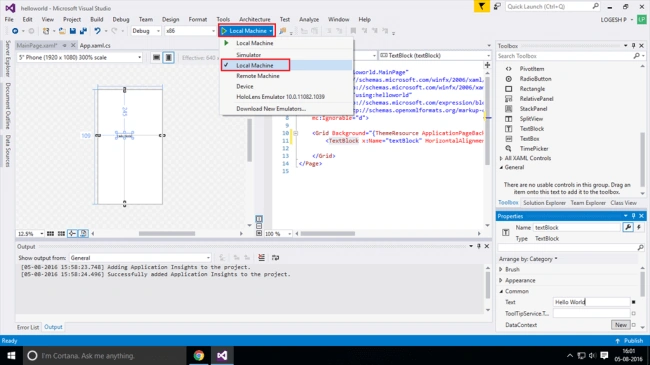The image size is (650, 365).
Task: Collapse the pane using the collapse icon
Action: 259,234
